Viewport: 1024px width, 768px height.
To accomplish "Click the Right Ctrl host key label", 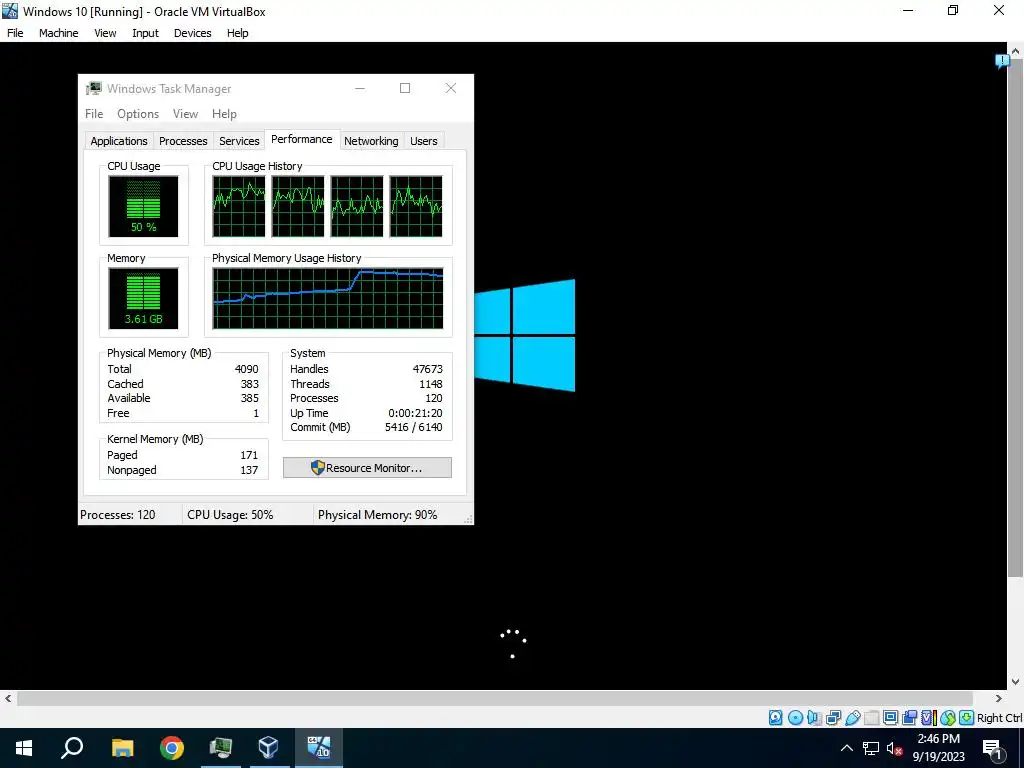I will click(x=1000, y=718).
